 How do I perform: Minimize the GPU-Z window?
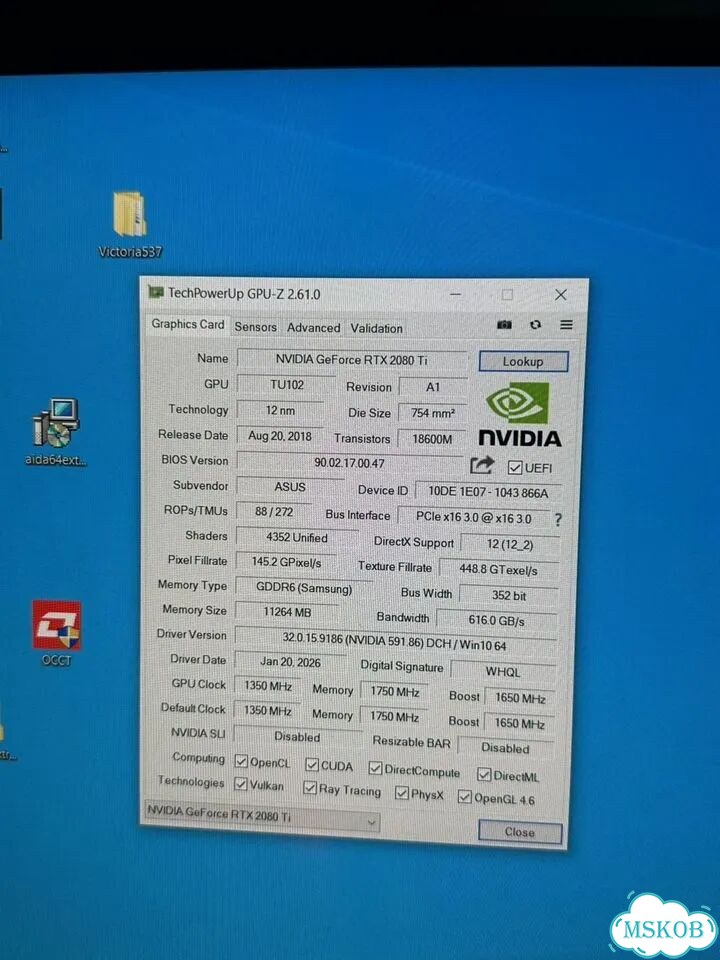[456, 294]
